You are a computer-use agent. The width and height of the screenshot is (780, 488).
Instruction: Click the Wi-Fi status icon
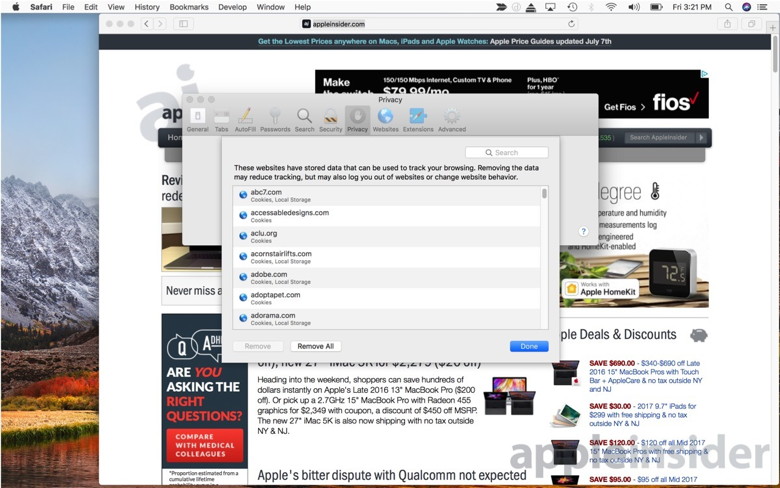611,7
